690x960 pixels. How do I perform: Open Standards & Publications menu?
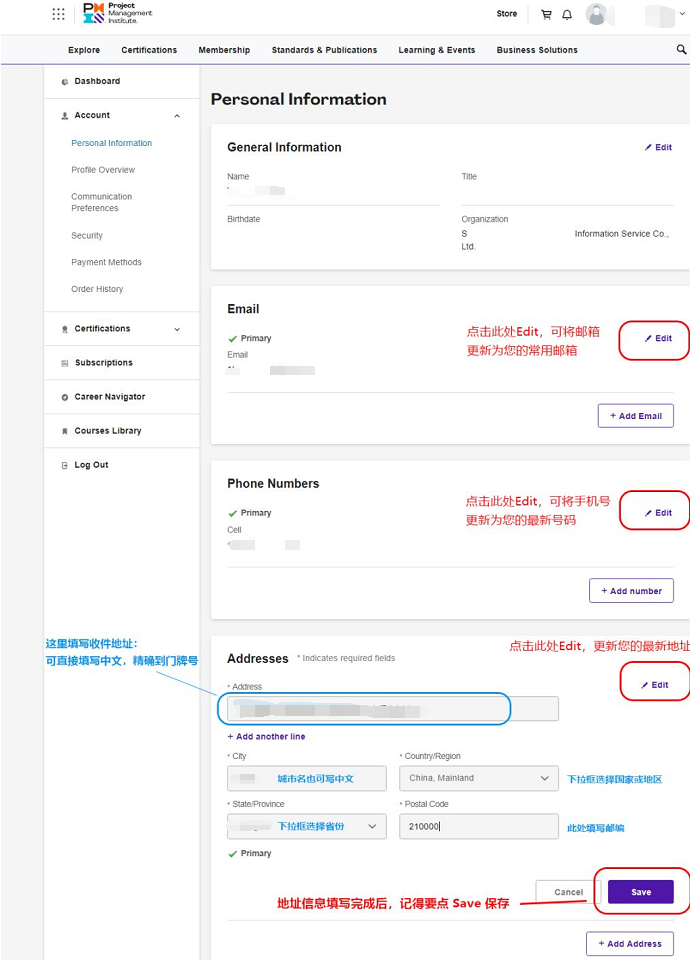pyautogui.click(x=324, y=50)
